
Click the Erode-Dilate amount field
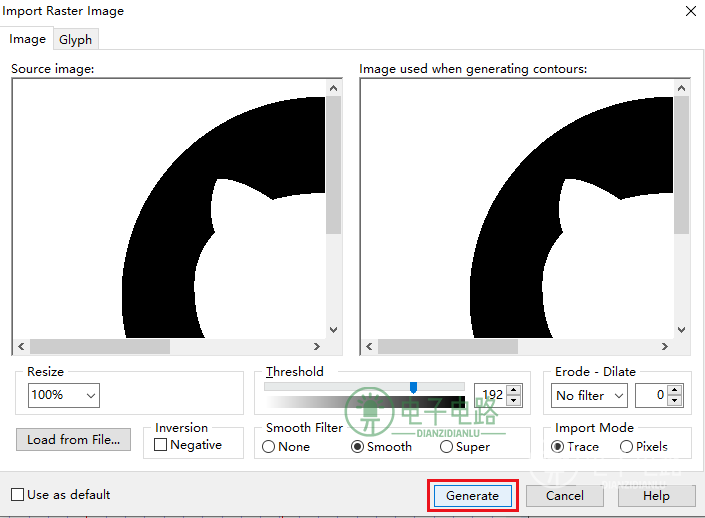pos(651,395)
